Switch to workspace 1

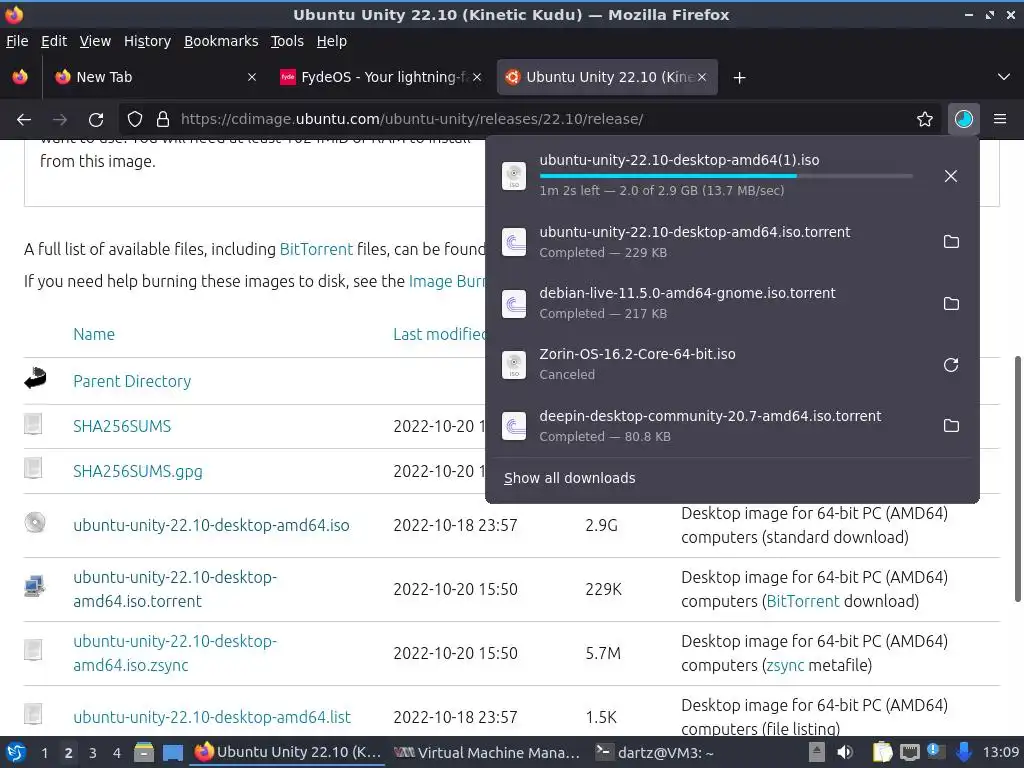click(44, 753)
